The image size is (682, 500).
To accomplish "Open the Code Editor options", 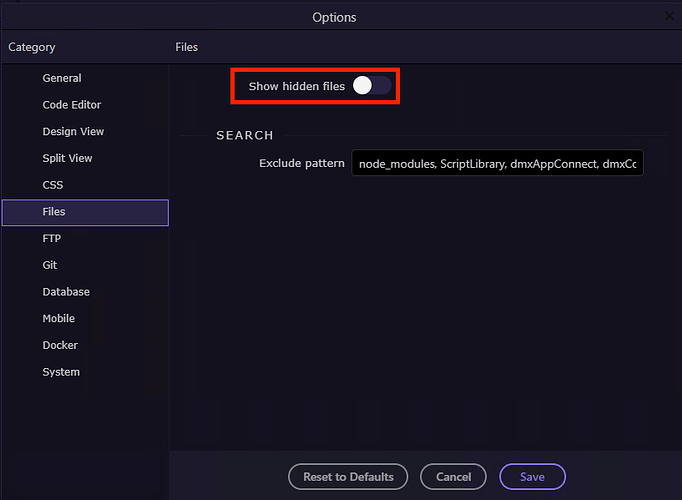I will [x=72, y=105].
